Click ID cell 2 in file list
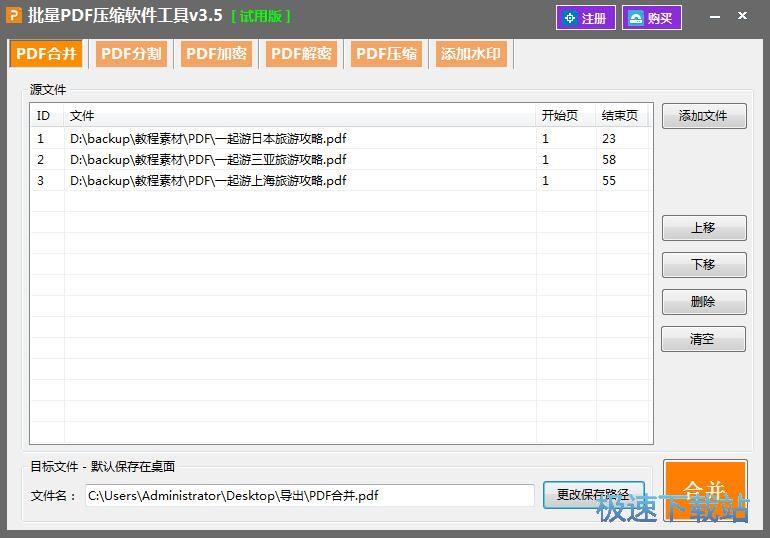The image size is (770, 538). [x=48, y=160]
